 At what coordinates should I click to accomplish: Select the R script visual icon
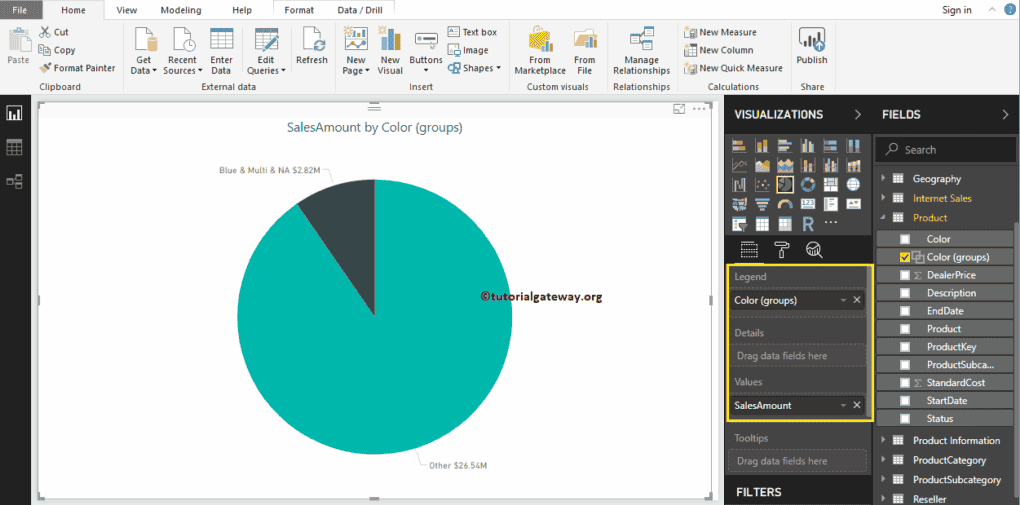(x=808, y=223)
